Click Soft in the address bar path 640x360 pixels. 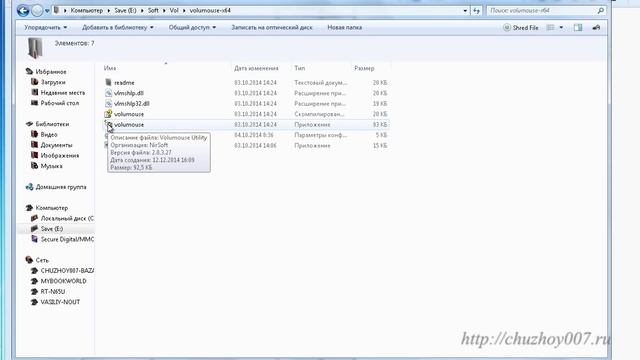(x=153, y=11)
